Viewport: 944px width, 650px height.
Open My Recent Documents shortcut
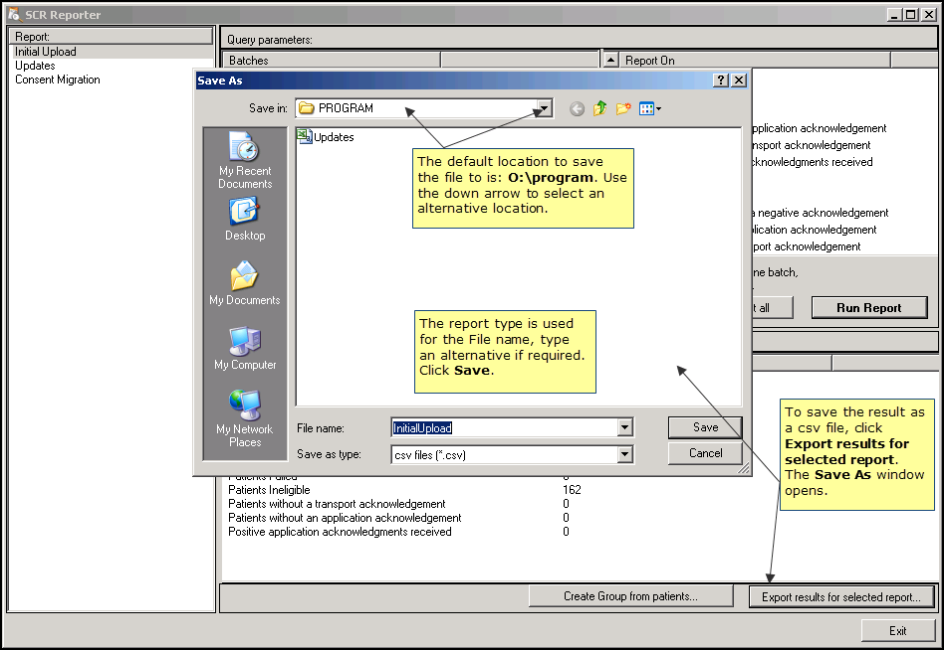coord(245,160)
